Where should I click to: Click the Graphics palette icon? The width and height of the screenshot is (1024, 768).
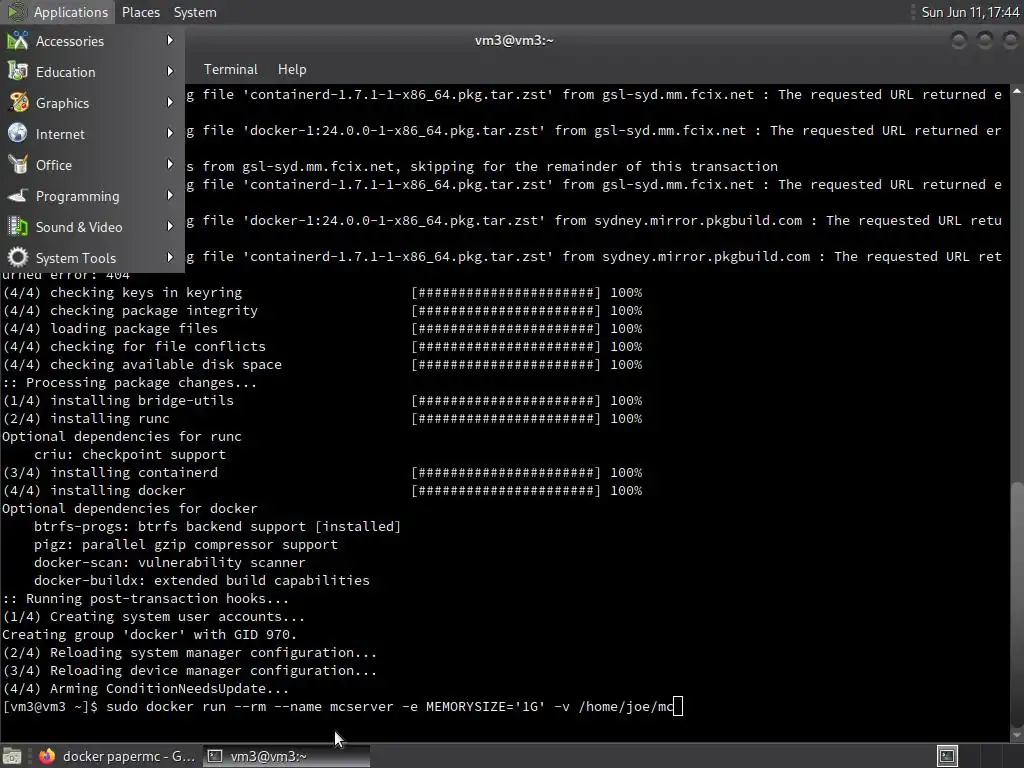[18, 103]
